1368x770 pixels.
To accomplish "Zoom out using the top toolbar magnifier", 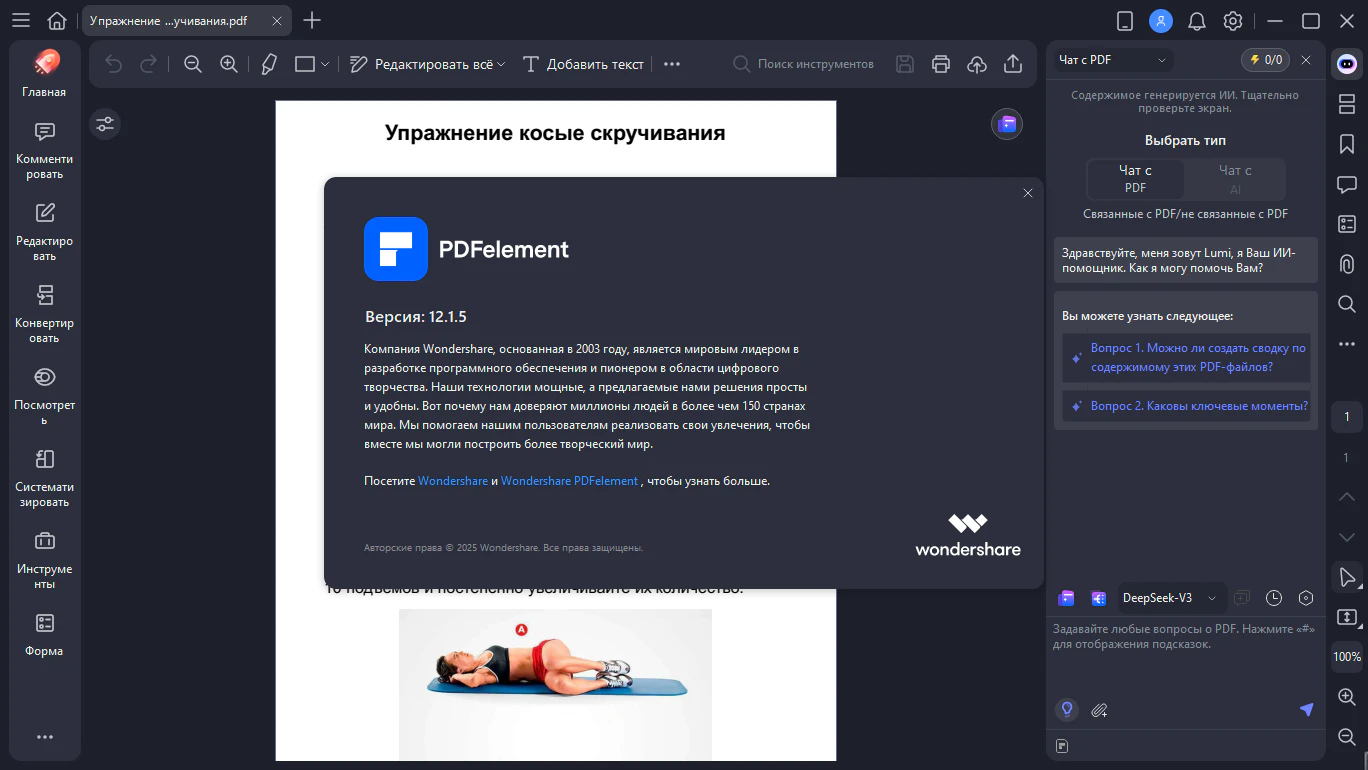I will pyautogui.click(x=193, y=64).
